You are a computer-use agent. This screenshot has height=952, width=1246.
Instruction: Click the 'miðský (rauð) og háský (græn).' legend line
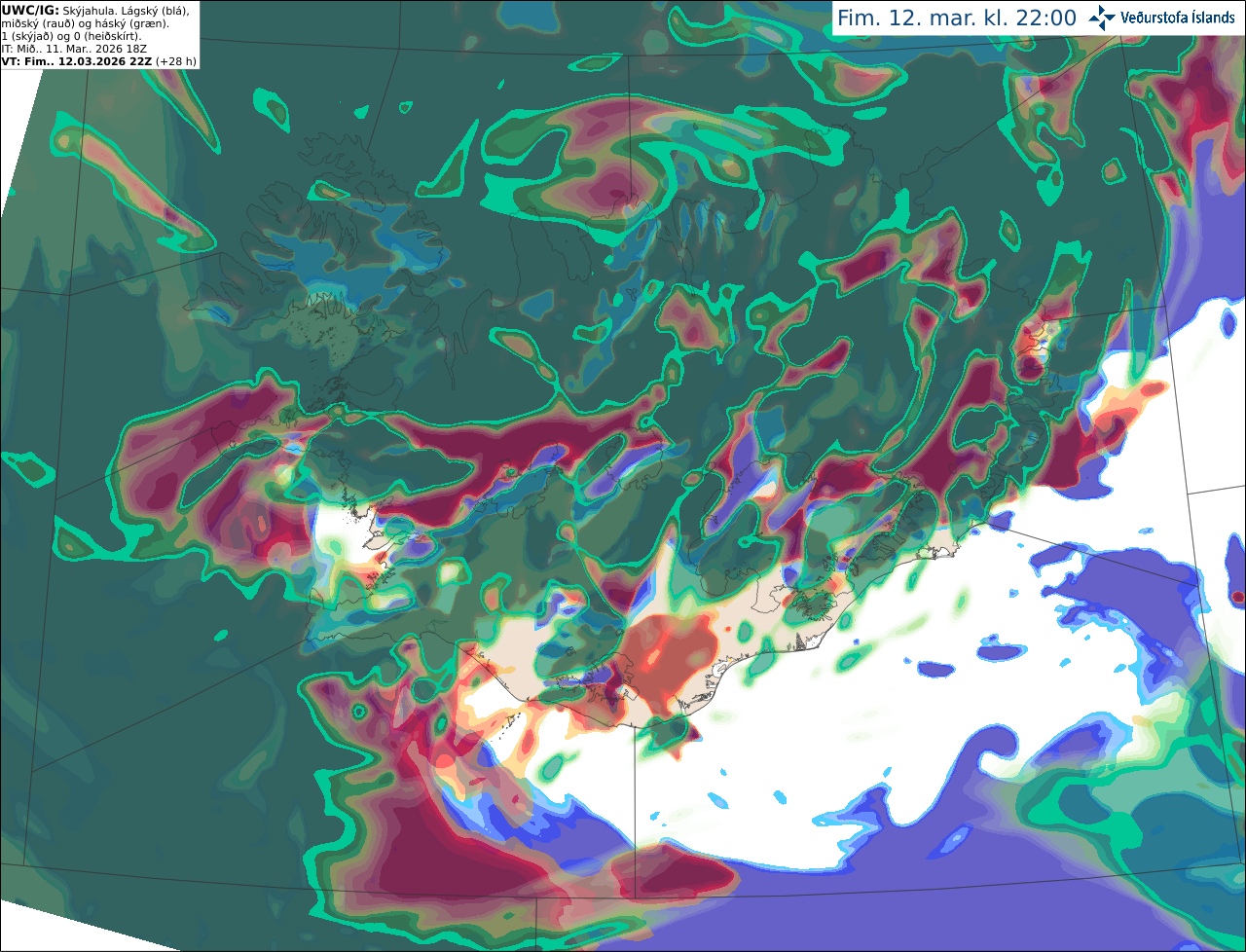pos(85,23)
